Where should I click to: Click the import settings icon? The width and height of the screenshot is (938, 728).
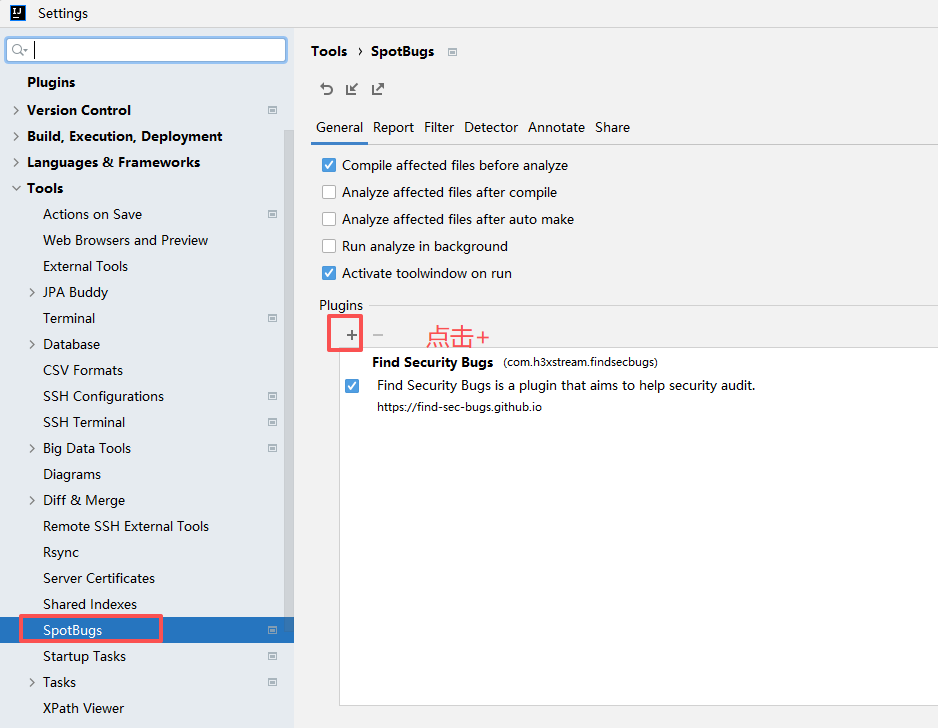tap(352, 89)
